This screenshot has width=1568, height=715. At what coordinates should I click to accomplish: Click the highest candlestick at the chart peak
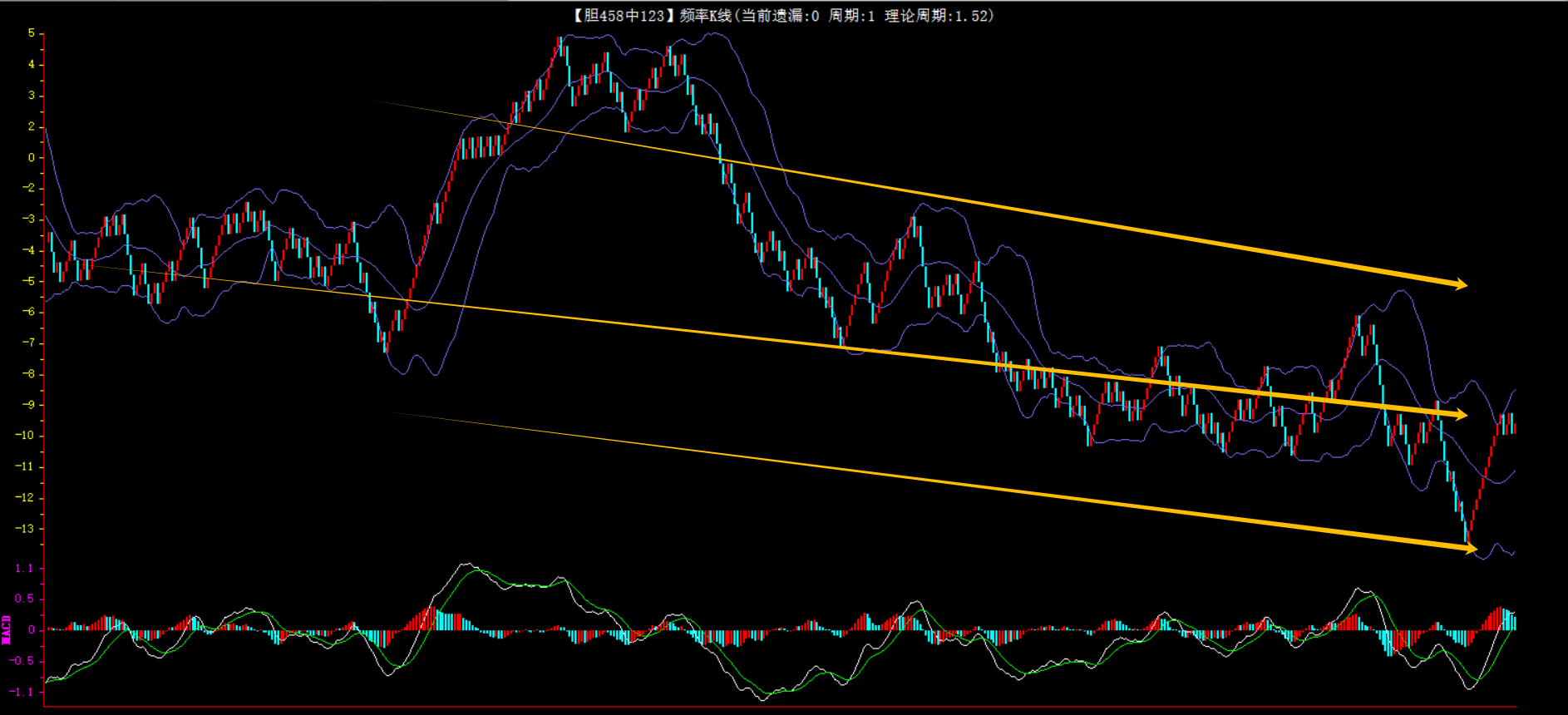pyautogui.click(x=560, y=47)
